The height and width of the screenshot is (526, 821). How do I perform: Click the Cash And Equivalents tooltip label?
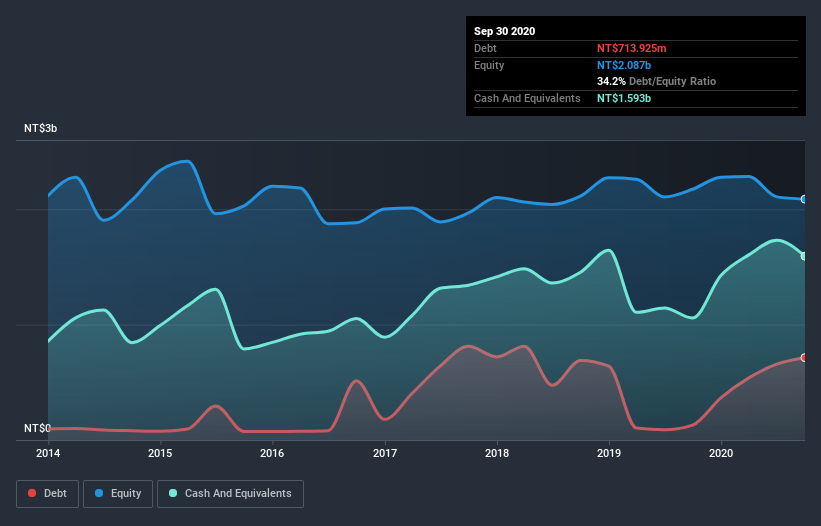[x=527, y=98]
